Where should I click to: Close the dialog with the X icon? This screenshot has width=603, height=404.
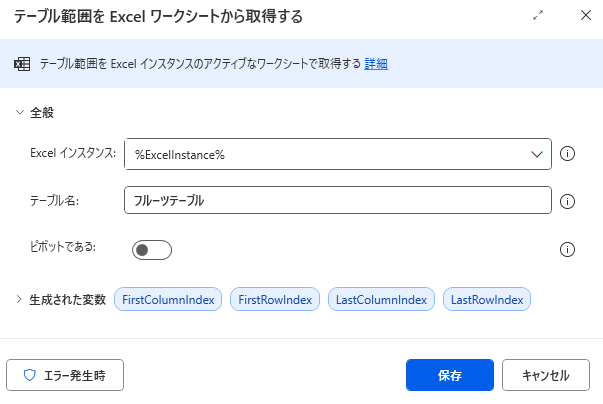[x=585, y=16]
